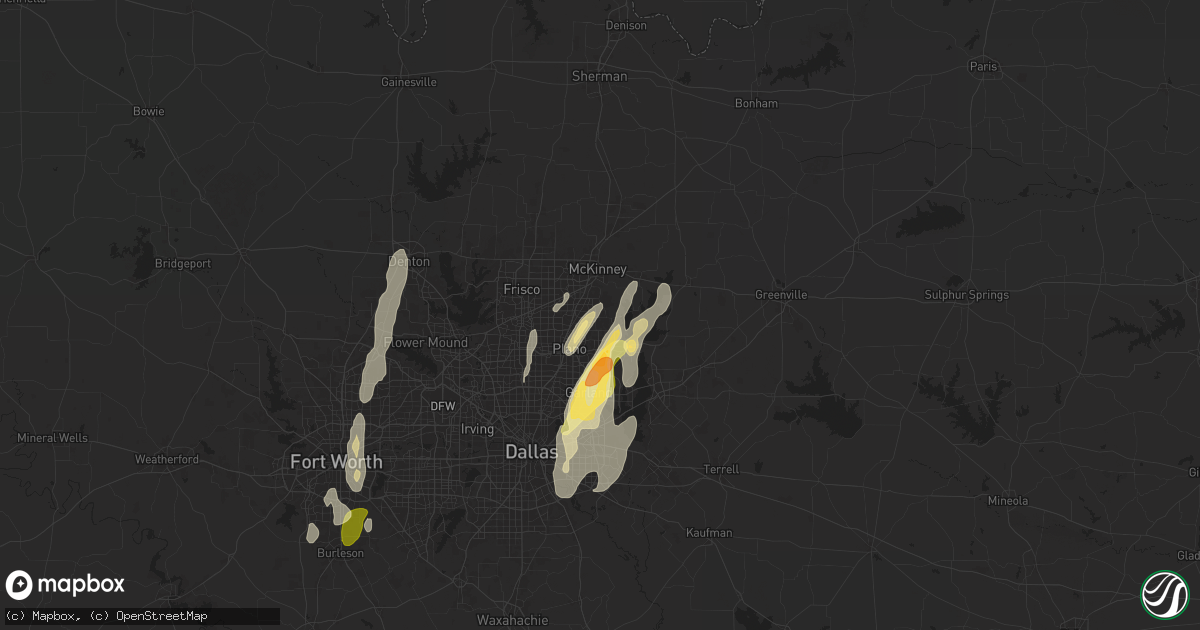Click the DFW airport label
The width and height of the screenshot is (1200, 630).
click(x=443, y=406)
